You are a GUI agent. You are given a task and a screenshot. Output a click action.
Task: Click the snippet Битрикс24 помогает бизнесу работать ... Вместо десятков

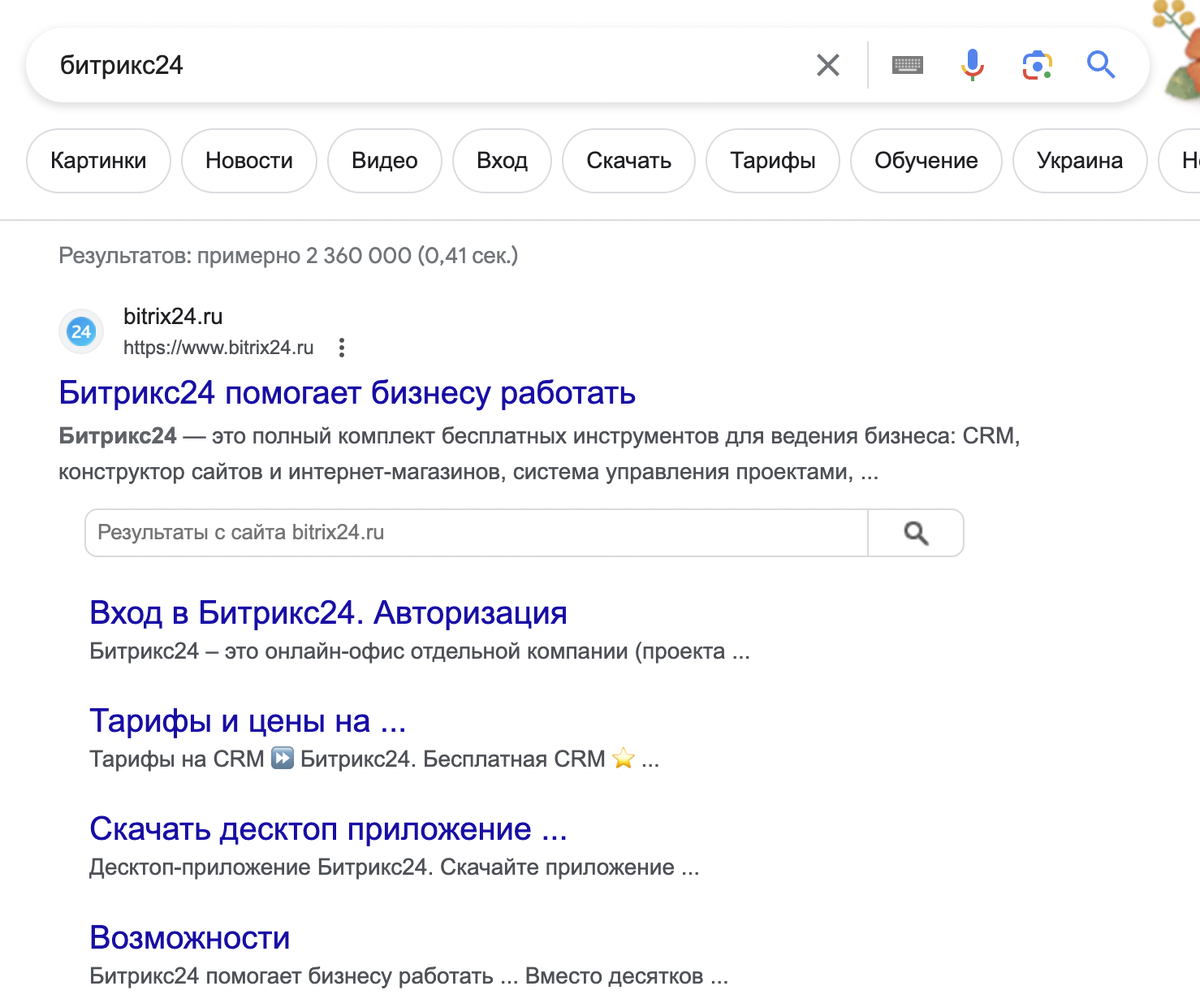point(408,976)
